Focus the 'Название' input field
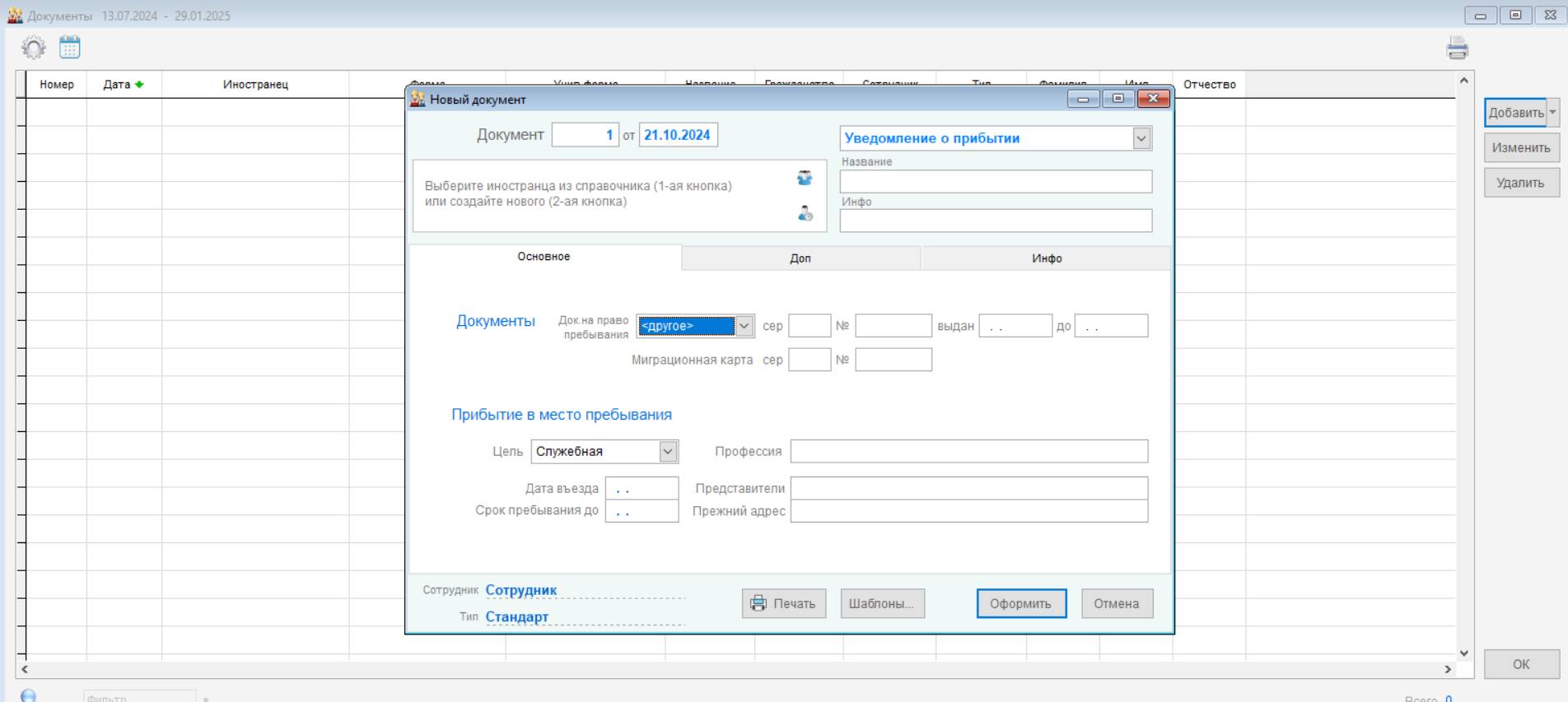Viewport: 1568px width, 702px height. pos(996,181)
